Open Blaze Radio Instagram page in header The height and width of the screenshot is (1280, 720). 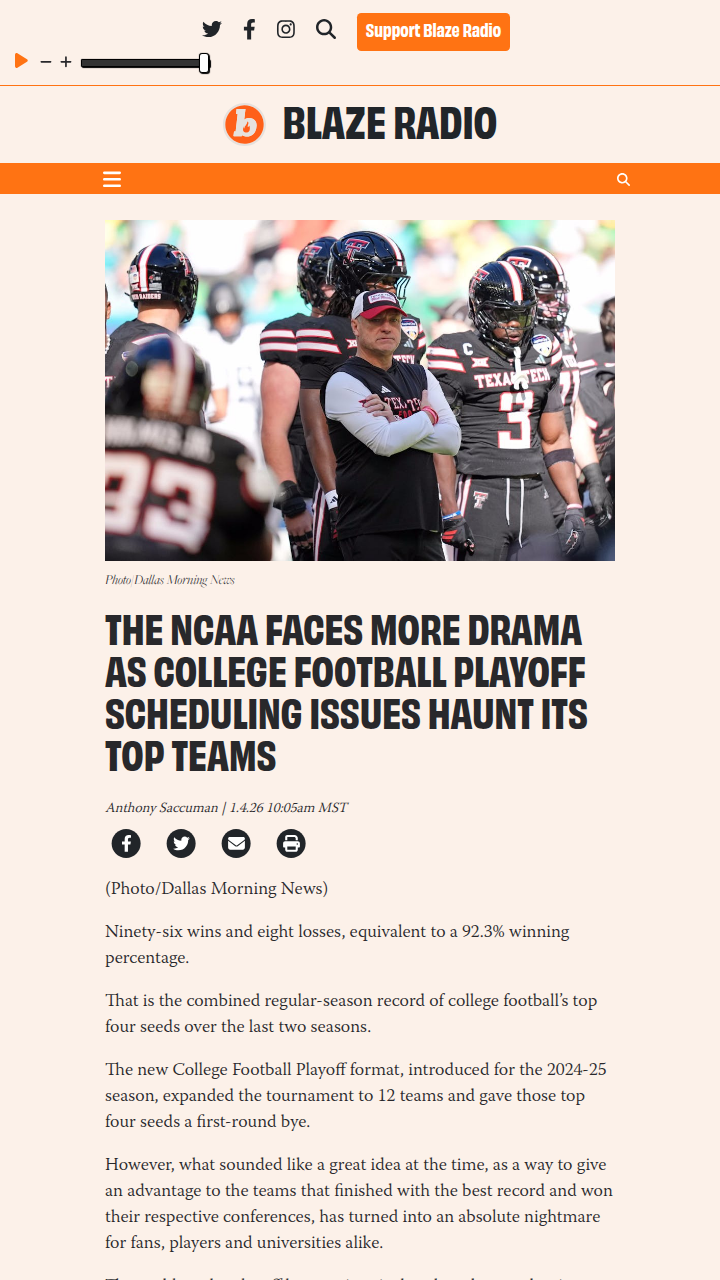point(286,30)
